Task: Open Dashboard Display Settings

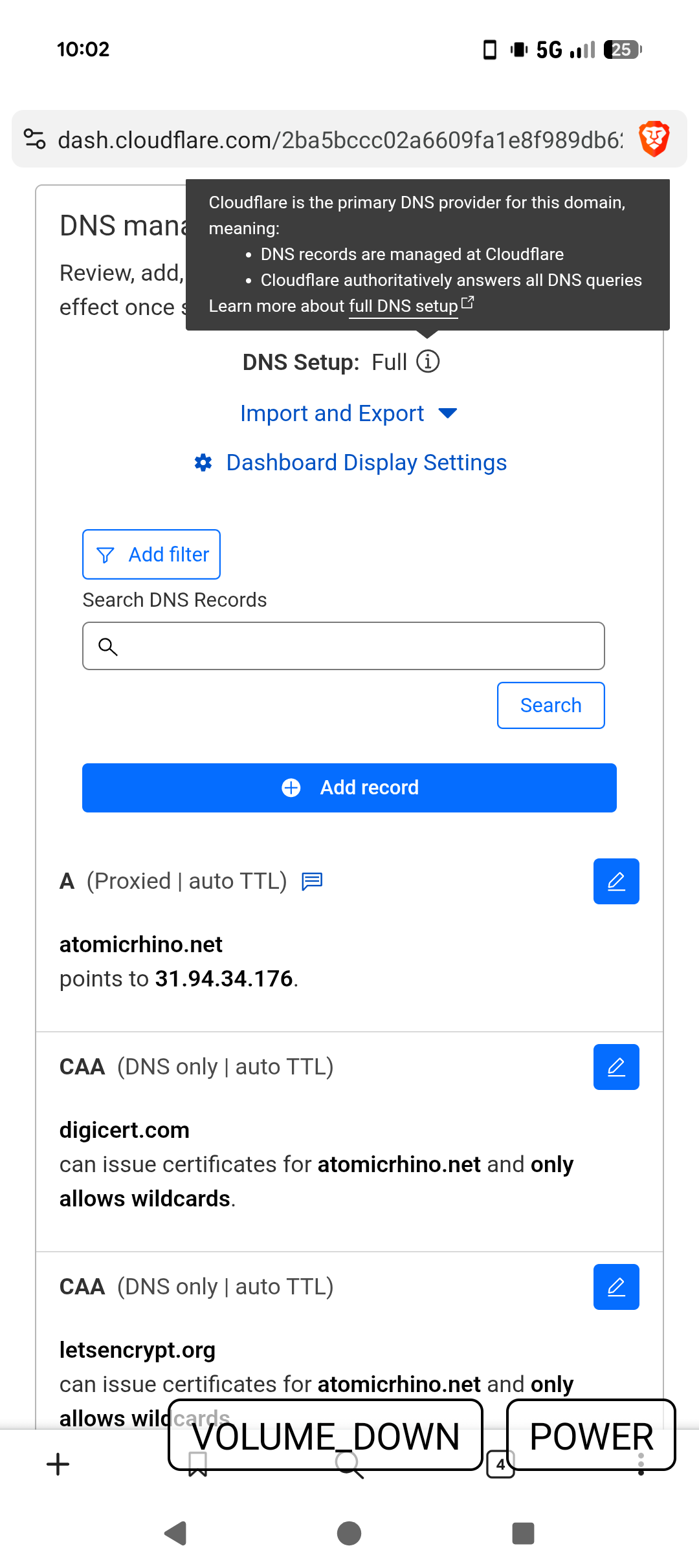Action: tap(366, 463)
